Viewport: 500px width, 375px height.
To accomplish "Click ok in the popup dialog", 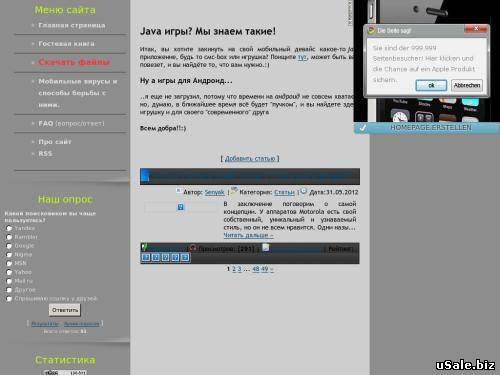I will coord(431,85).
